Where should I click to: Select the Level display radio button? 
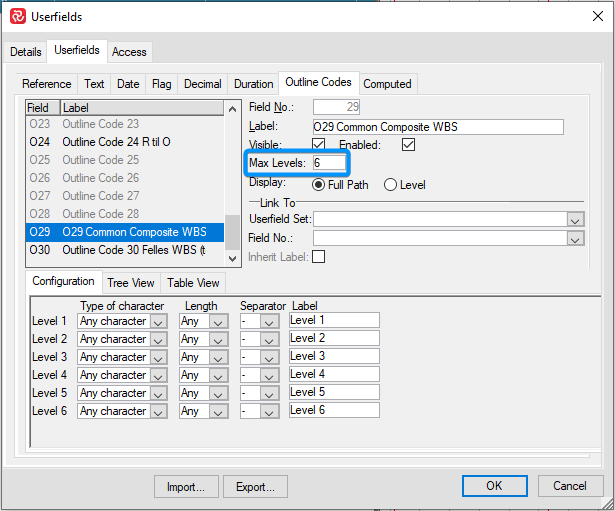pyautogui.click(x=391, y=184)
